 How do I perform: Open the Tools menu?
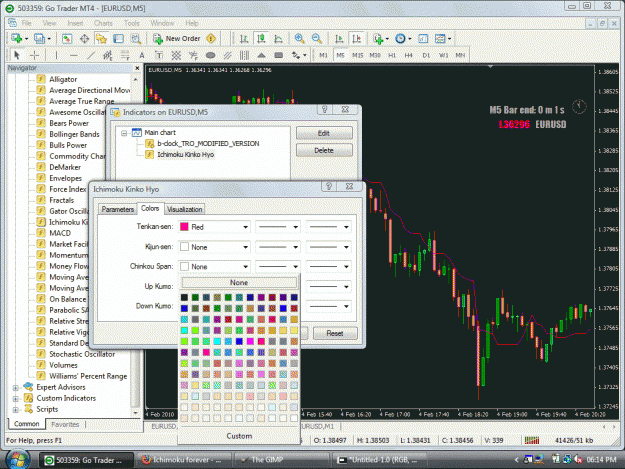pyautogui.click(x=132, y=23)
